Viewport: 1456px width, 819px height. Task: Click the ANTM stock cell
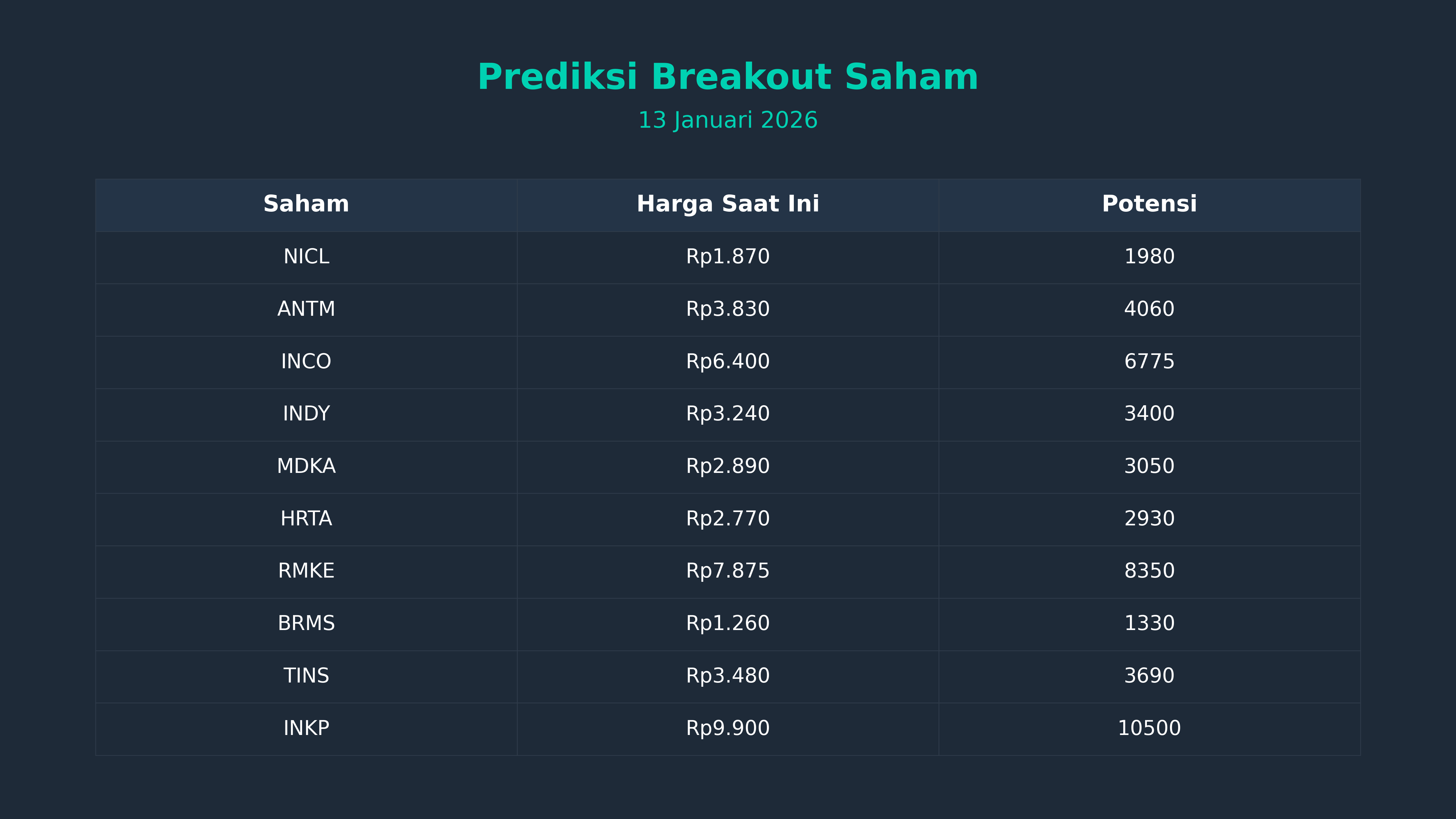(x=306, y=309)
